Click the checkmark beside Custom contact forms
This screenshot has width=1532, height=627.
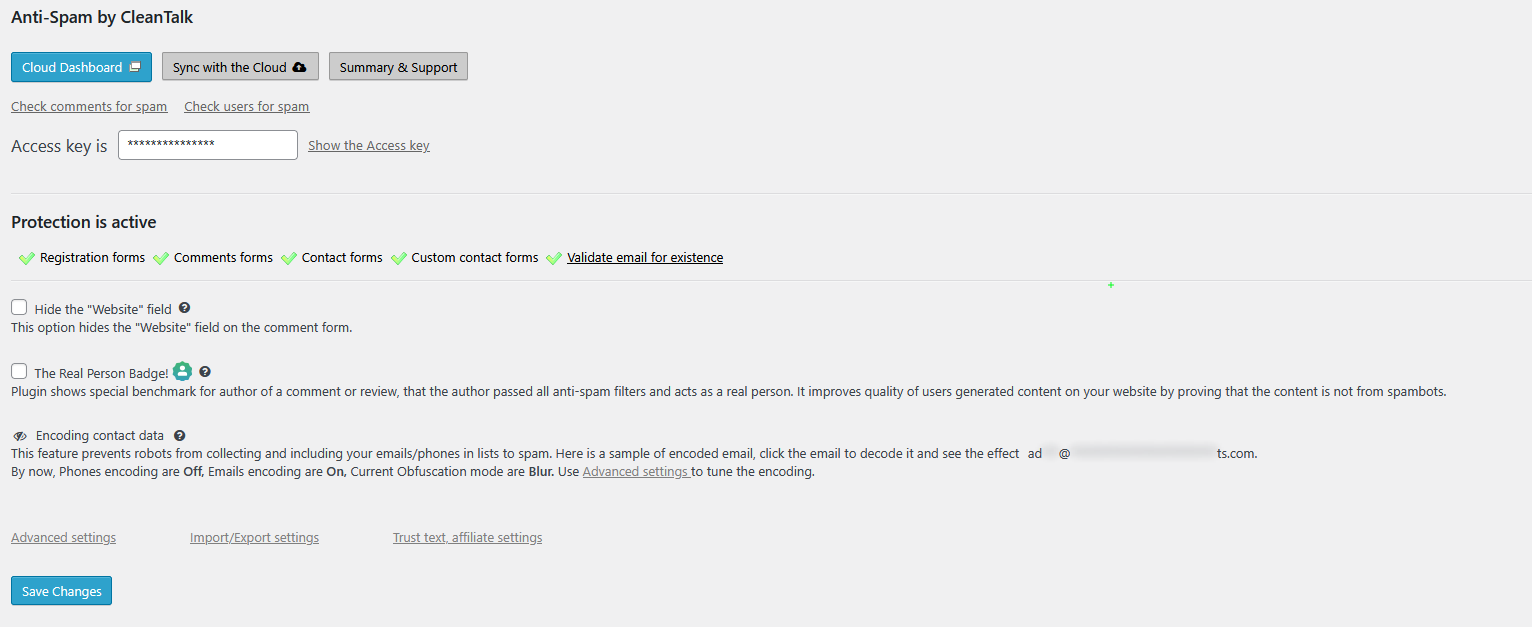click(x=398, y=257)
